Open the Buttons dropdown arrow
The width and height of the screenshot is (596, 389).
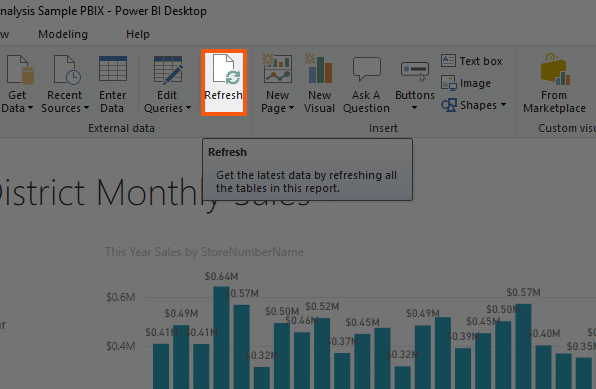pyautogui.click(x=414, y=108)
